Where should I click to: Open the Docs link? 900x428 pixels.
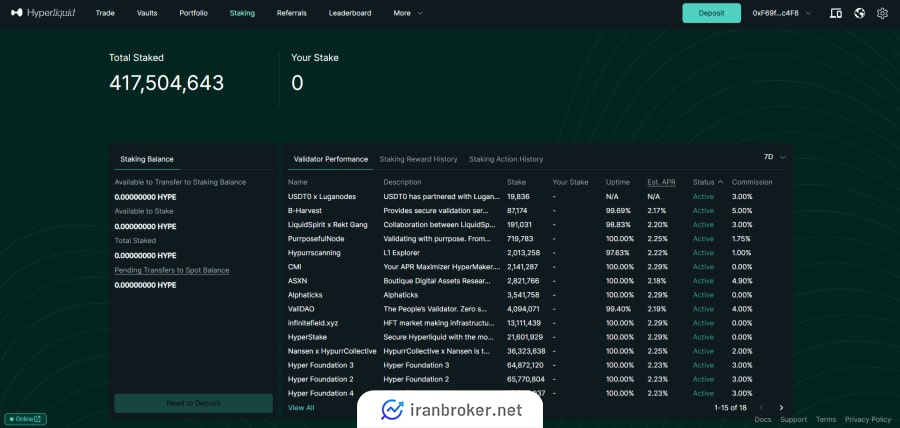[763, 419]
